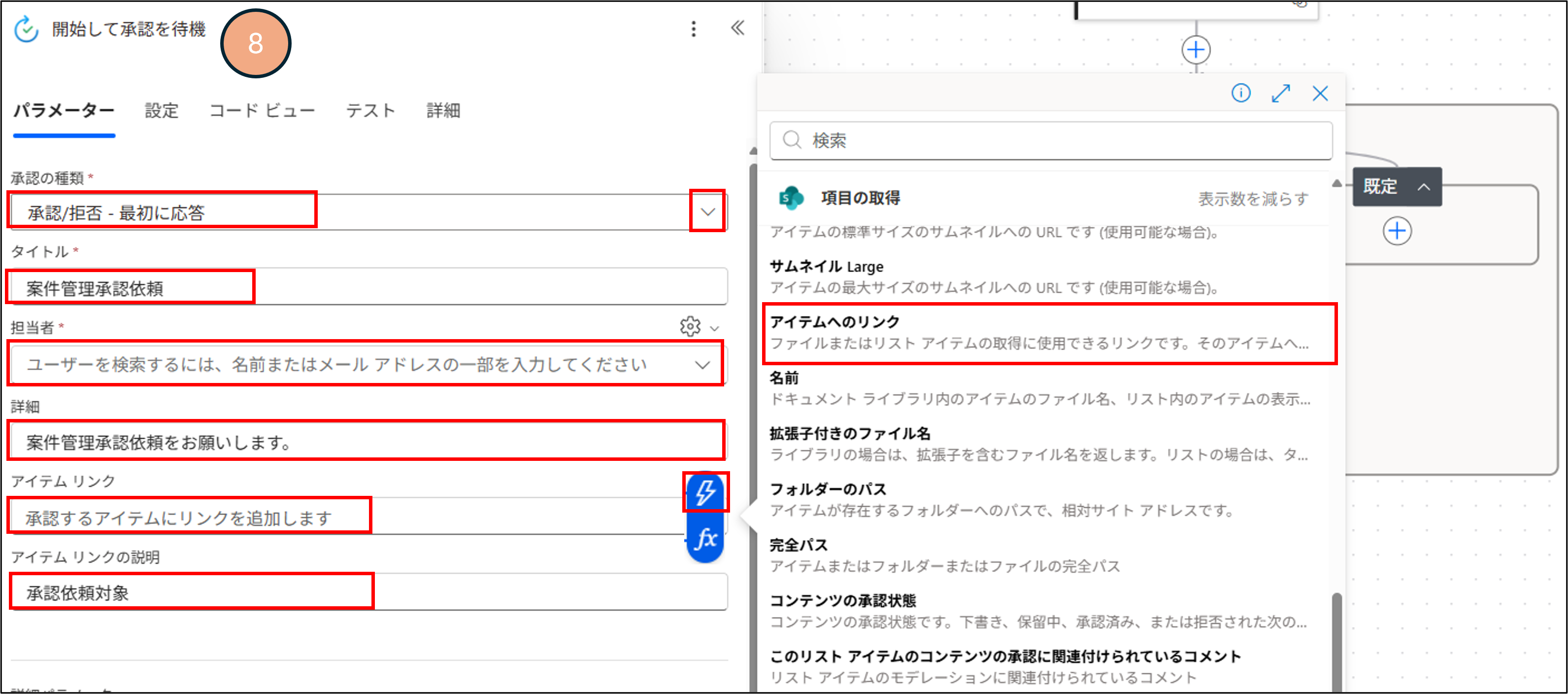Switch to the テスト tab
The height and width of the screenshot is (694, 1568).
[370, 111]
